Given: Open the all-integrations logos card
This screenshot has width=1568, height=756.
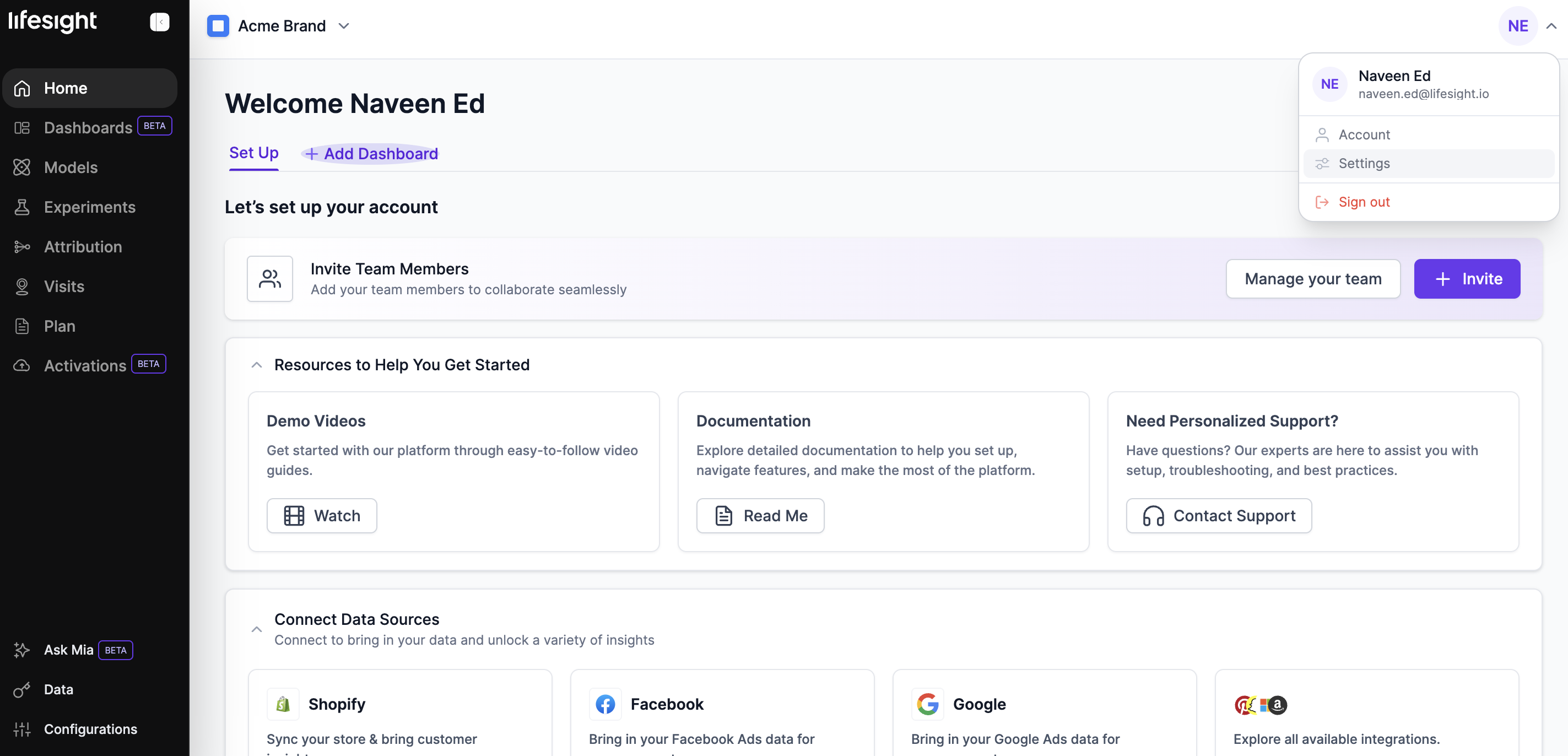Looking at the screenshot, I should coord(1260,704).
